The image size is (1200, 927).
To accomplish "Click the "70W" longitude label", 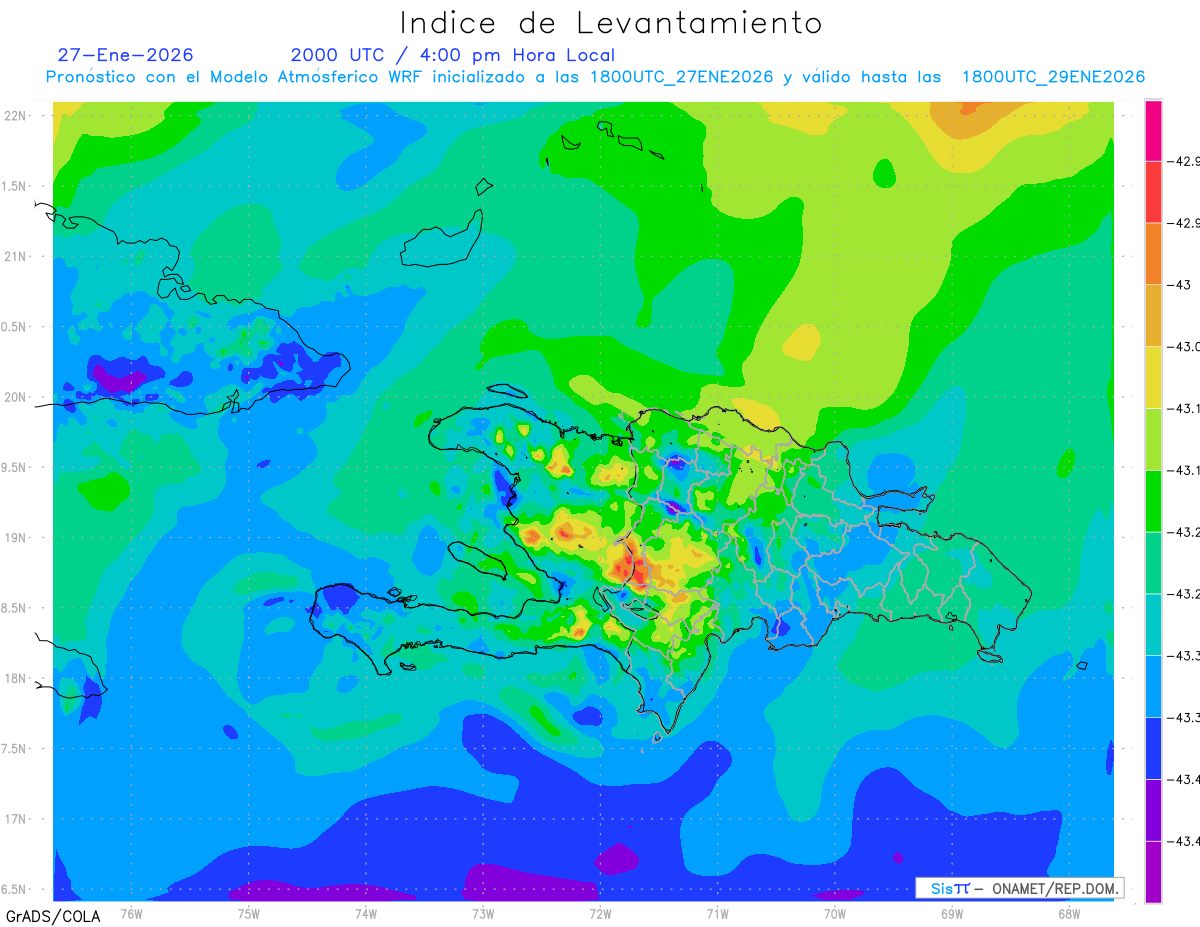I will [x=835, y=913].
